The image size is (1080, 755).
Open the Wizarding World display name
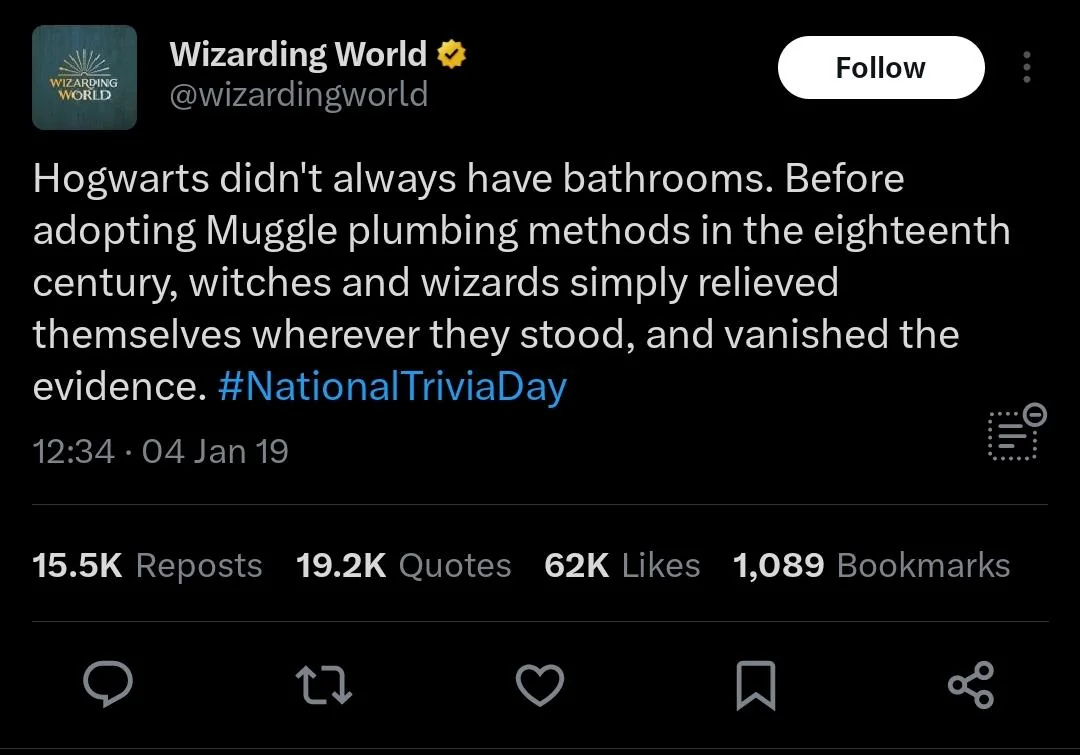298,54
